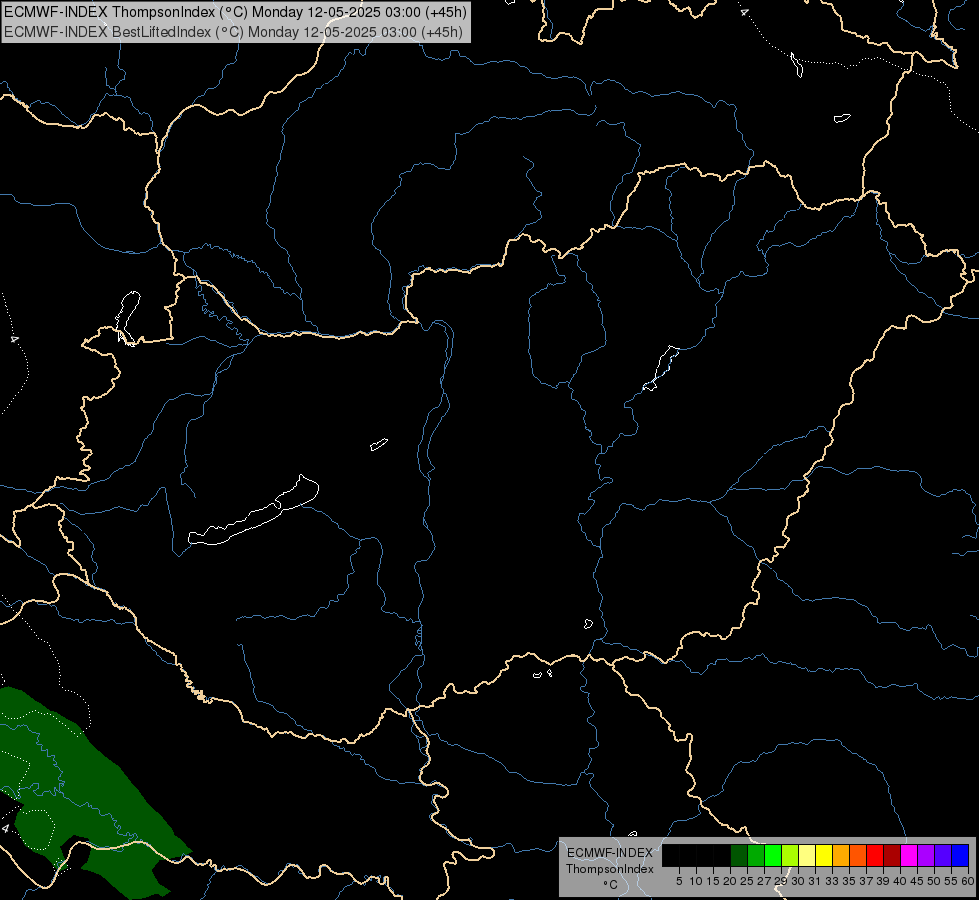Select the purple 45-50 legend swatch
The image size is (979, 900).
pyautogui.click(x=926, y=855)
